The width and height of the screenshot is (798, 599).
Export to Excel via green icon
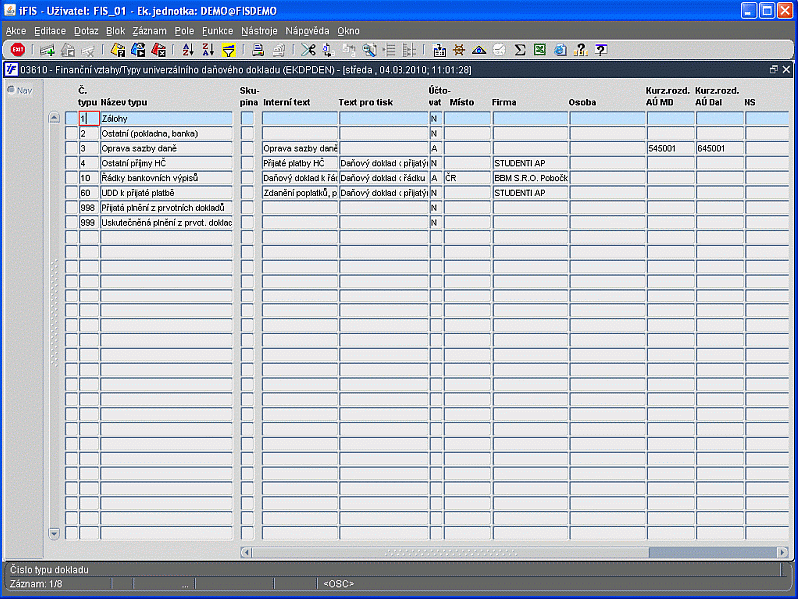click(540, 49)
